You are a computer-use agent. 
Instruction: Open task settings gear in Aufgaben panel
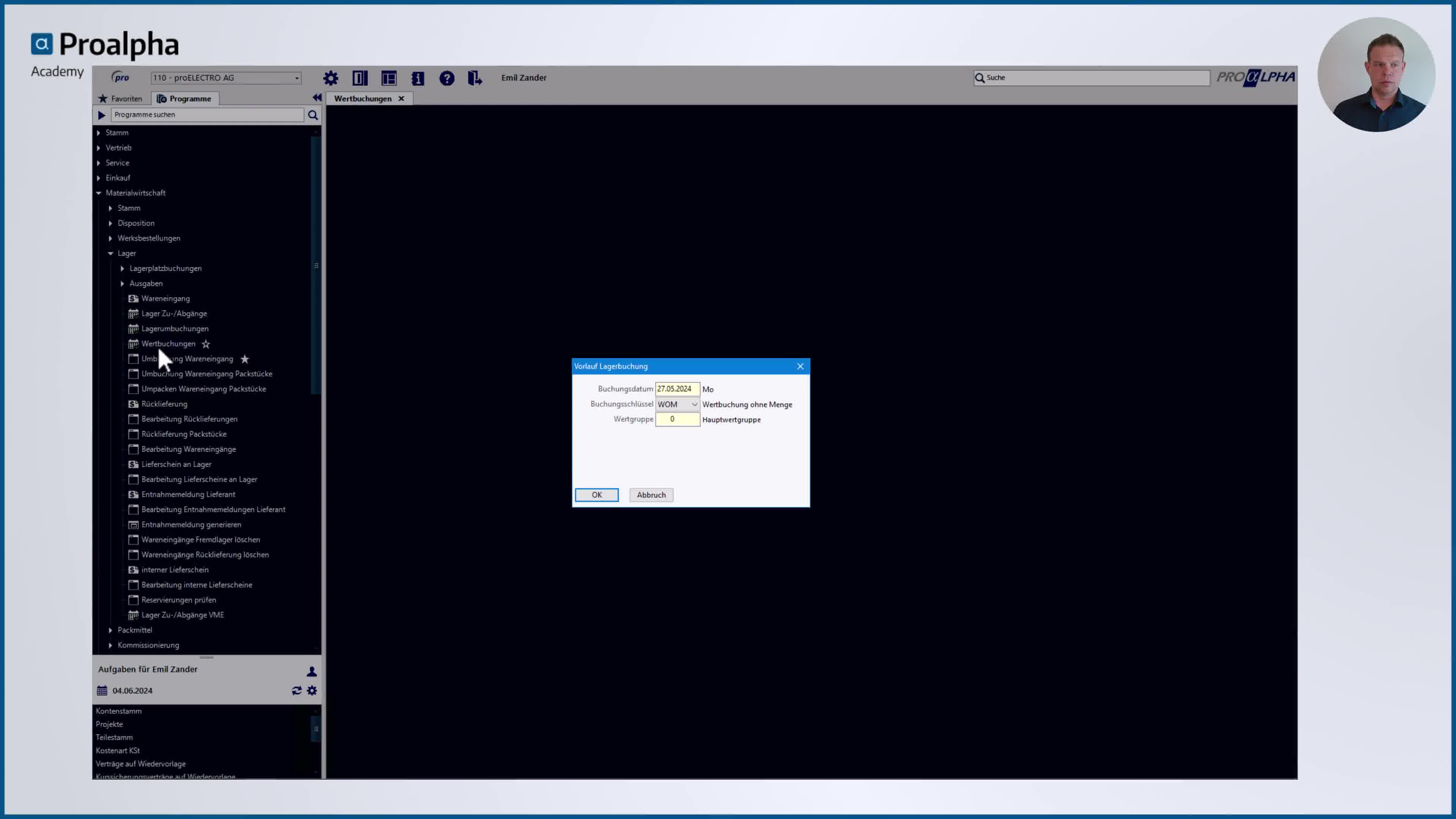pyautogui.click(x=312, y=691)
